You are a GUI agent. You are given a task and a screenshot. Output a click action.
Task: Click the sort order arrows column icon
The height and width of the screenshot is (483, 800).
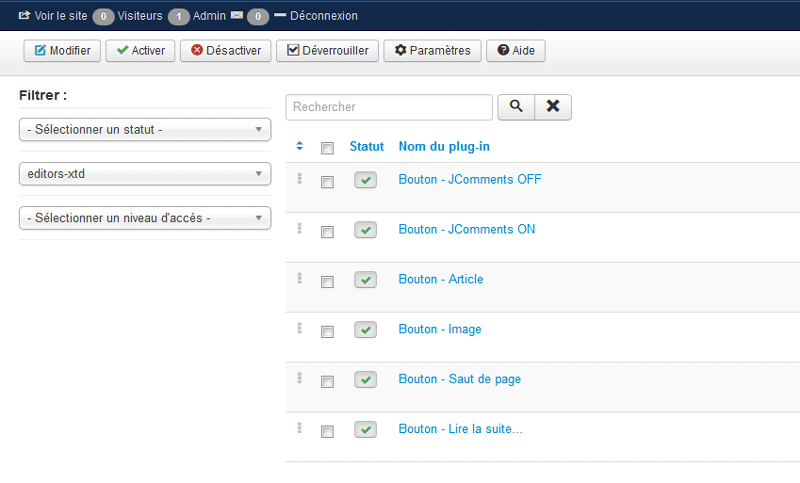pyautogui.click(x=299, y=147)
